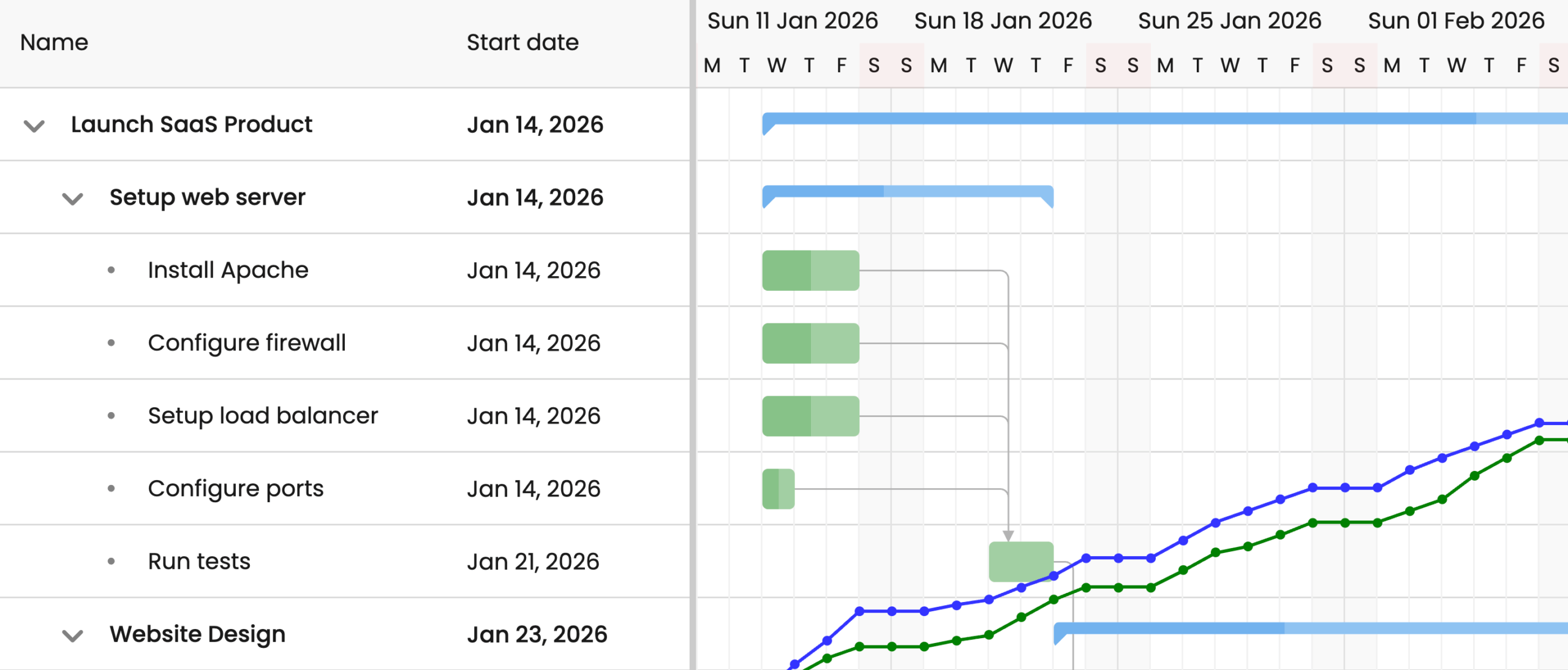
Task: Select the Sun 25 Jan 2026 week header
Action: pyautogui.click(x=1229, y=20)
